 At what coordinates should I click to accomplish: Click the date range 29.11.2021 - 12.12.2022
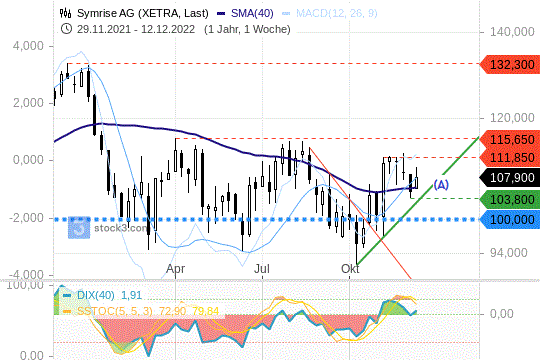pos(136,29)
